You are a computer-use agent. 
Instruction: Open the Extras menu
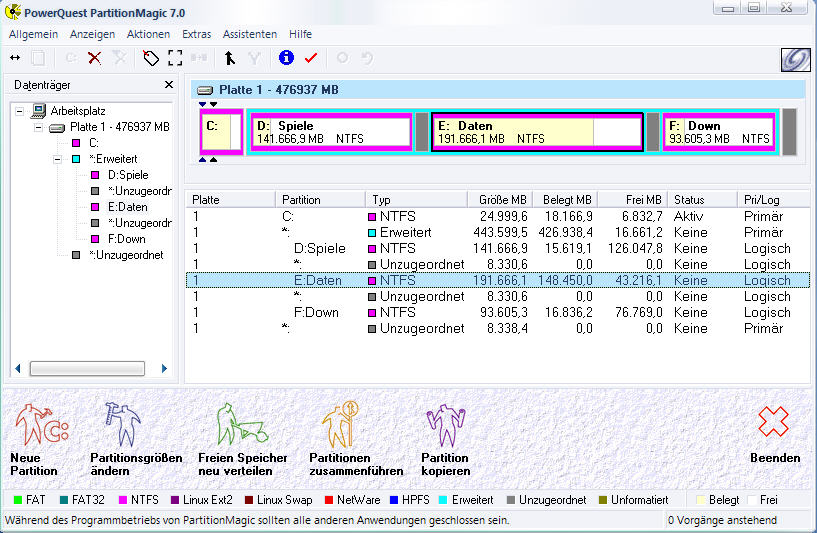[196, 34]
